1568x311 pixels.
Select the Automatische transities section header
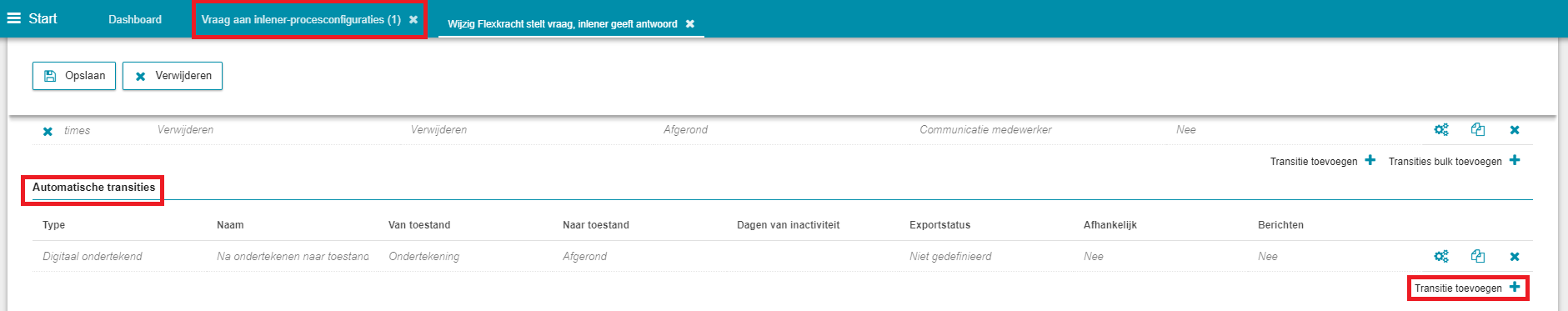pos(93,188)
